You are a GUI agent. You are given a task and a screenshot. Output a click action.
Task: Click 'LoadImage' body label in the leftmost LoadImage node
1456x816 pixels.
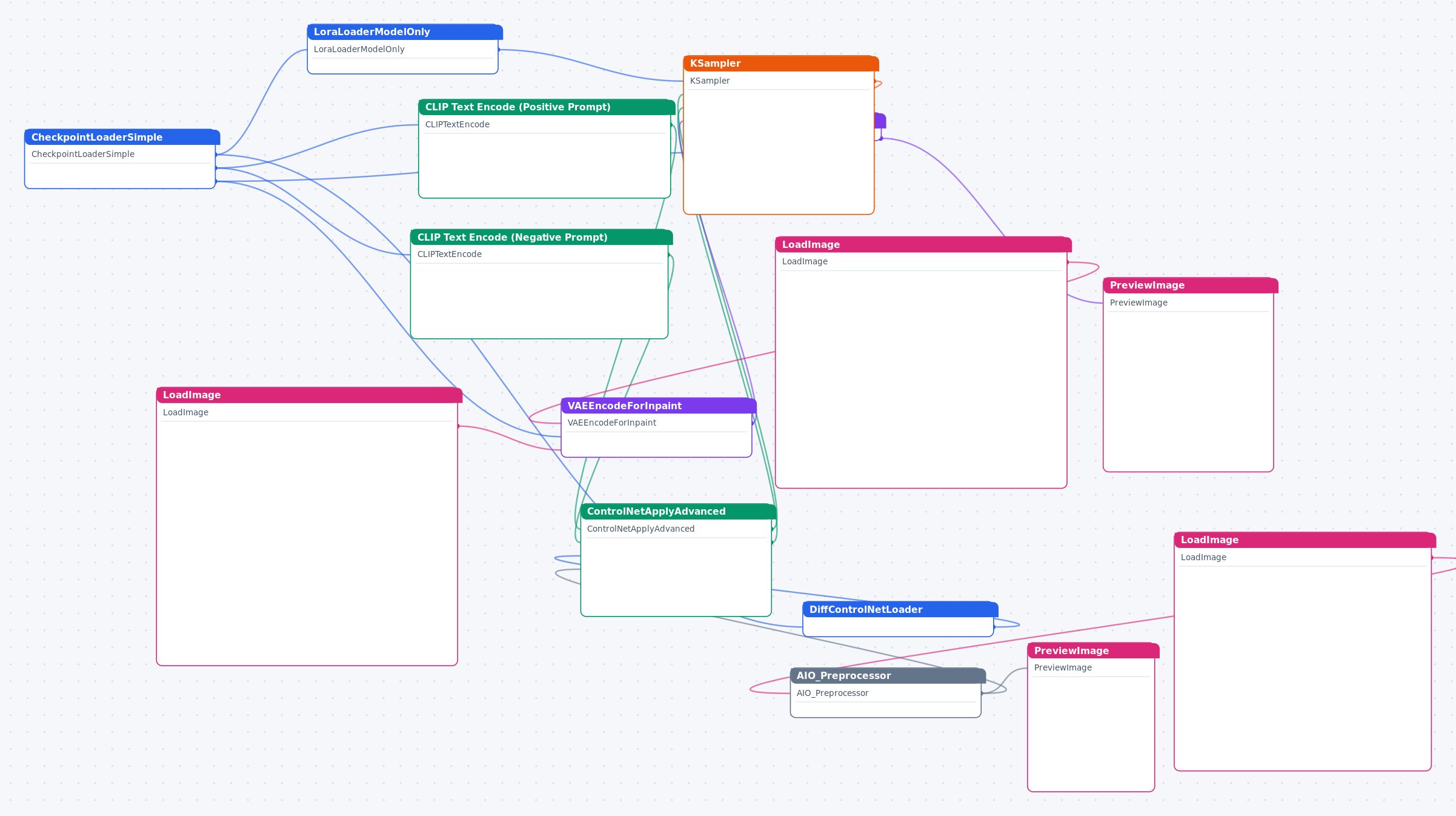(185, 412)
